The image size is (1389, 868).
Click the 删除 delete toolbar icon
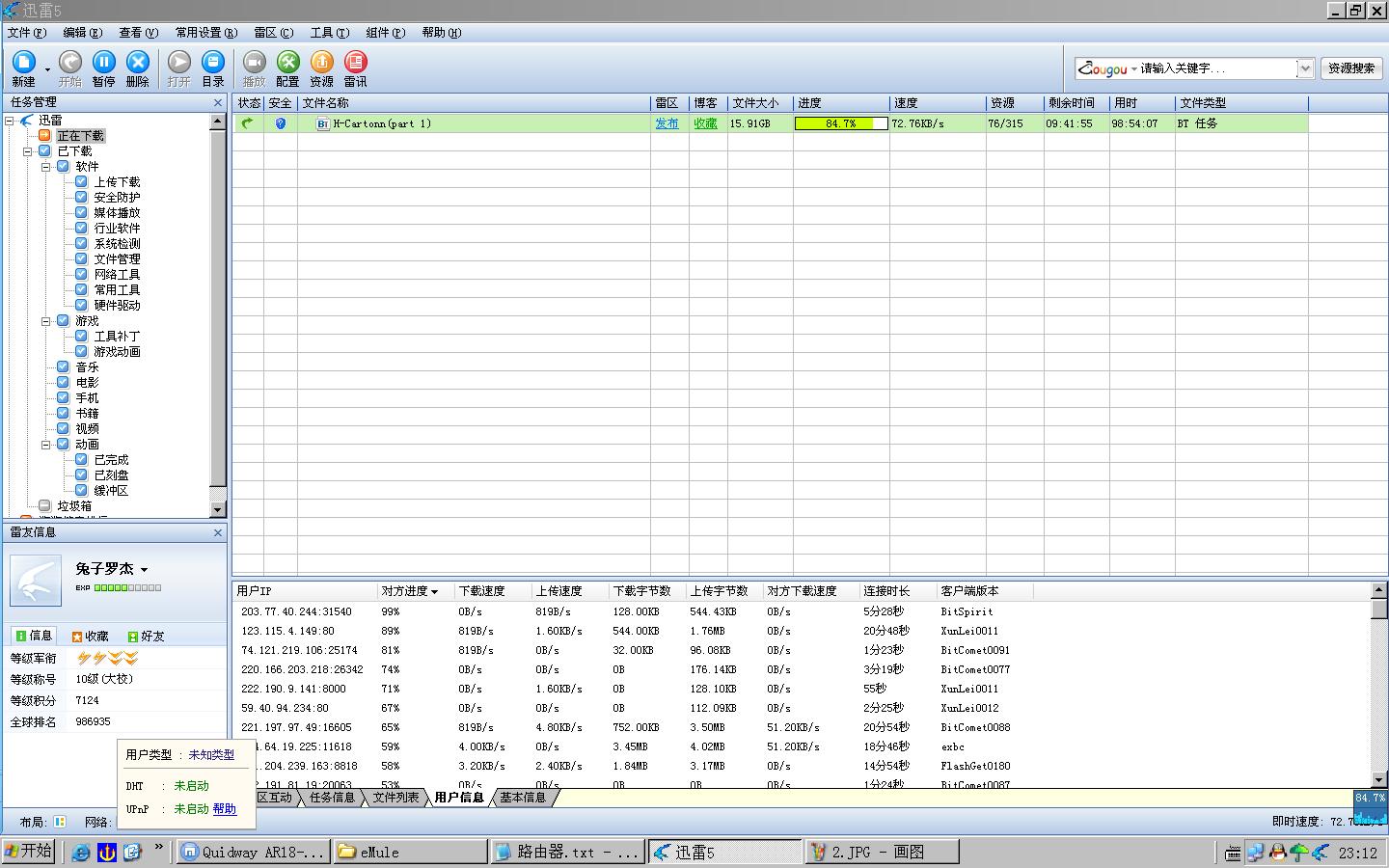click(x=137, y=62)
